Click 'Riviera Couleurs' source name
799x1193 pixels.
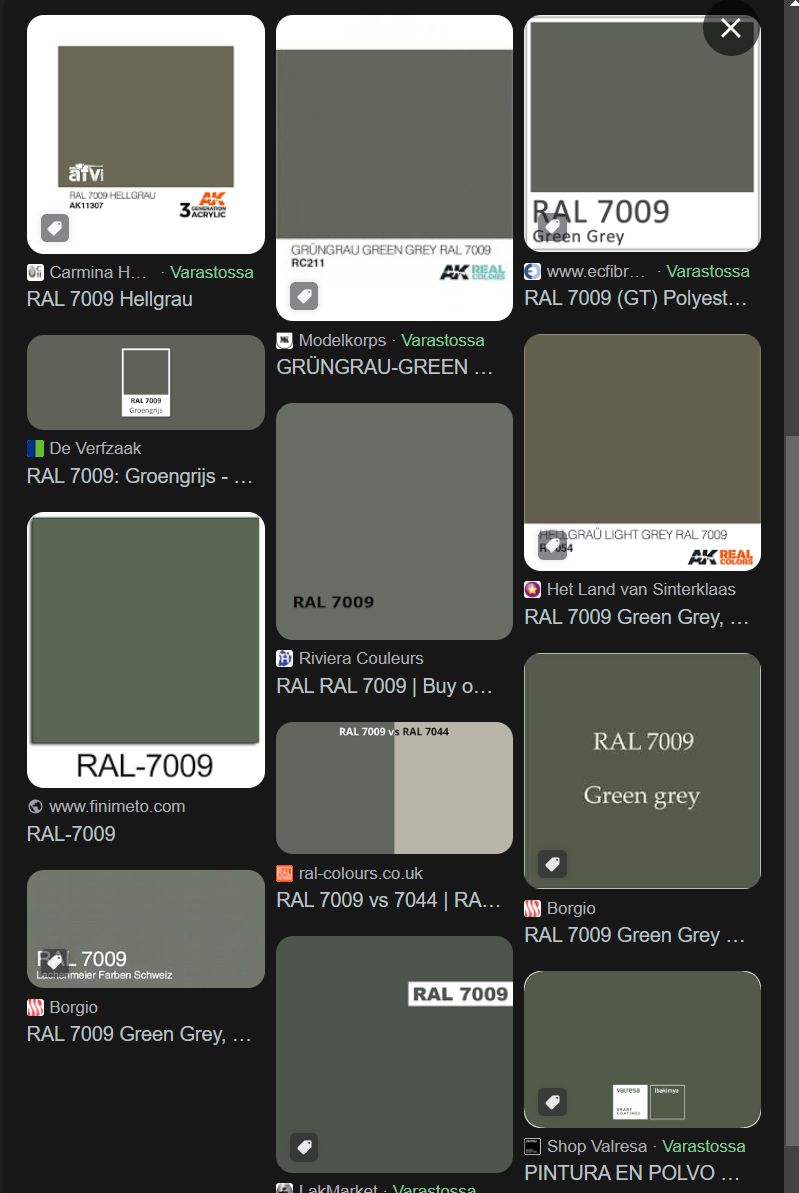point(361,658)
